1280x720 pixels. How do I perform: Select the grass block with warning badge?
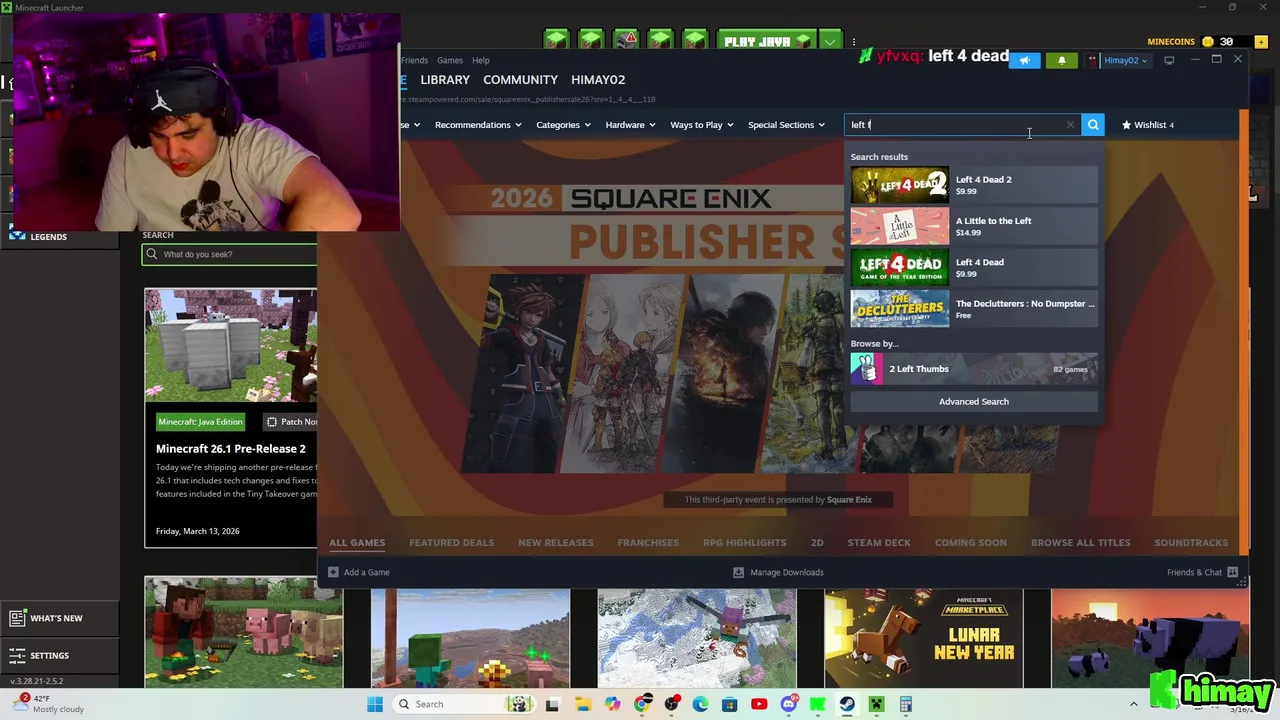[x=626, y=40]
